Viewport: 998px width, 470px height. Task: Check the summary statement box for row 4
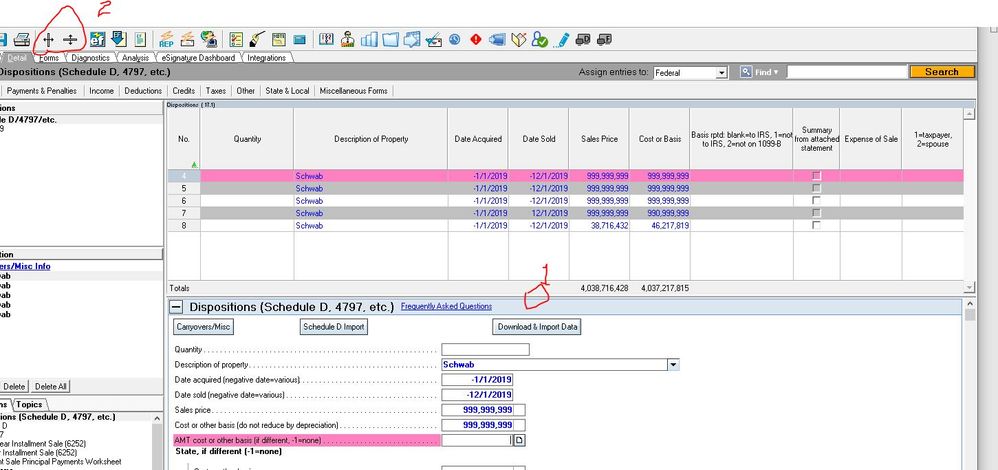(x=816, y=176)
